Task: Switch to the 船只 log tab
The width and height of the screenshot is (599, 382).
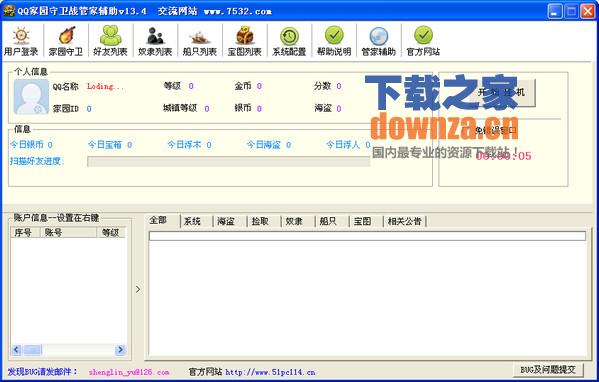Action: (x=328, y=221)
